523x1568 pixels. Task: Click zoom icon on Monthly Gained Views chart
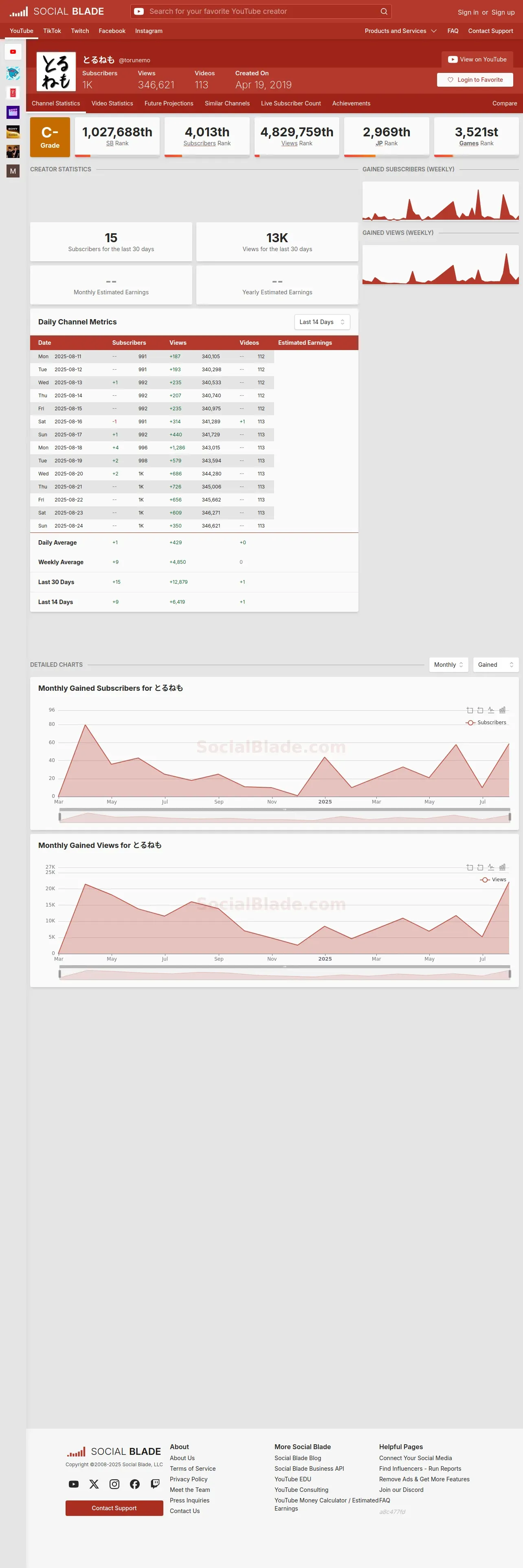click(x=469, y=867)
